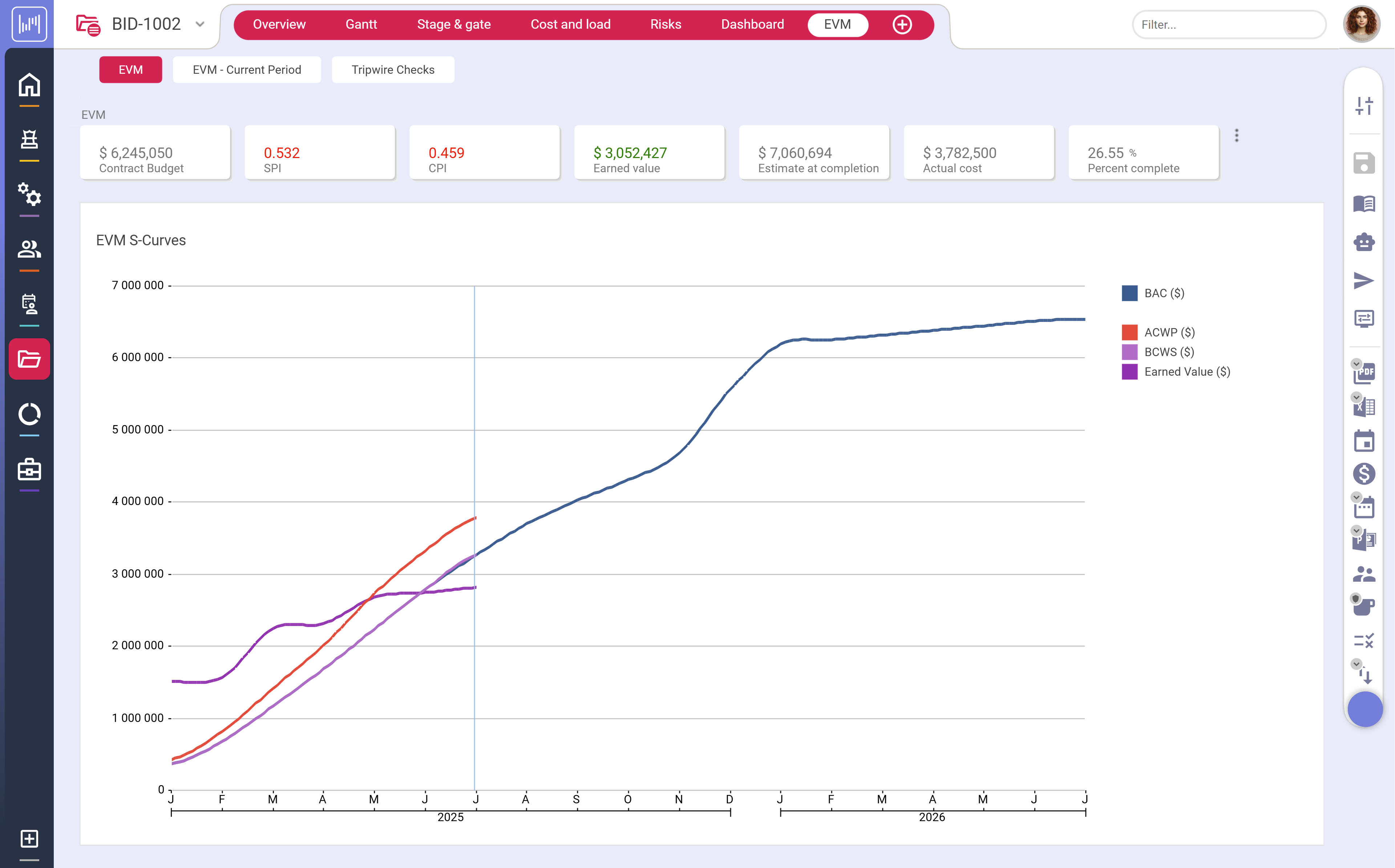1395x868 pixels.
Task: Open the currency dollar icon
Action: [x=1365, y=474]
